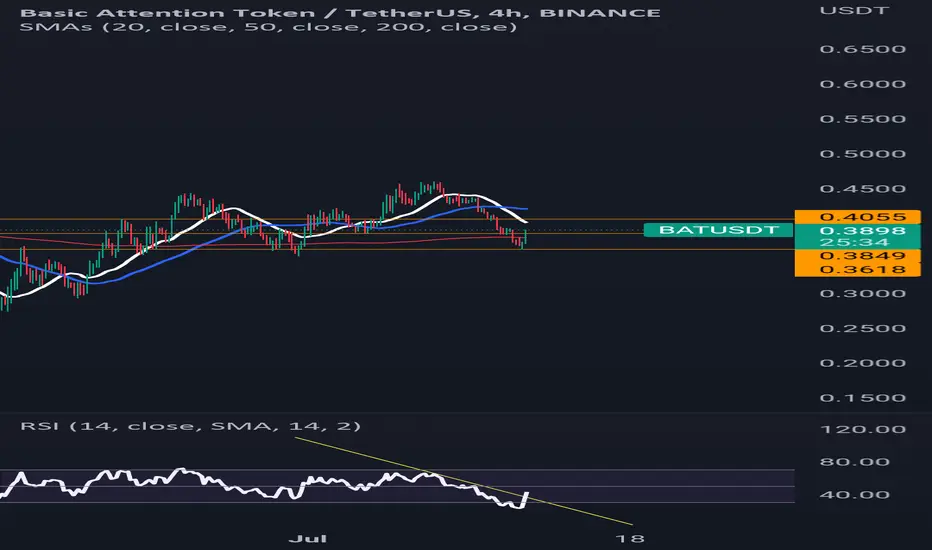932x550 pixels.
Task: Click the 18 date label on time axis
Action: (630, 539)
